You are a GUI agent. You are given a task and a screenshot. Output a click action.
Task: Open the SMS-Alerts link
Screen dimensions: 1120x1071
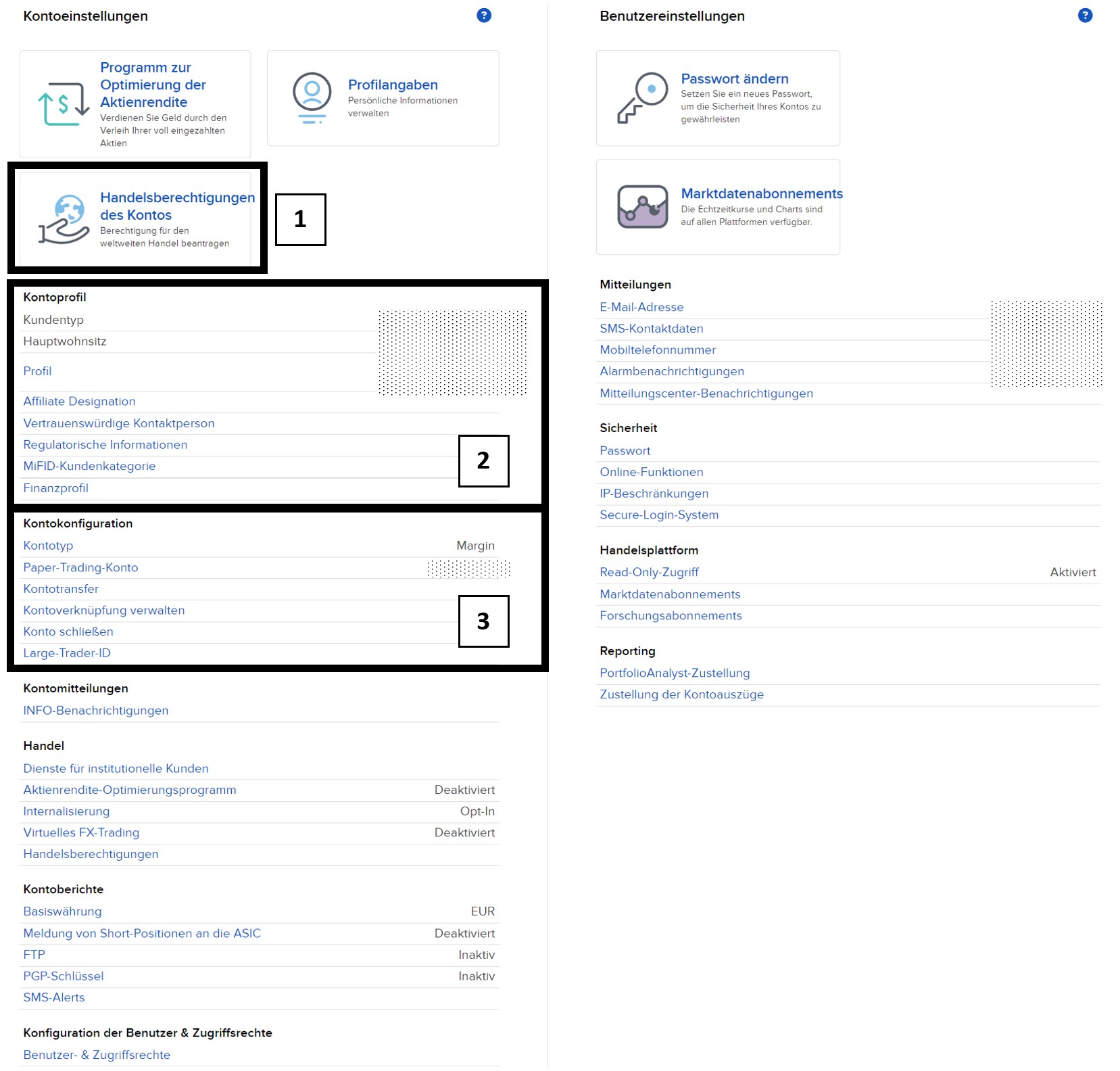(54, 997)
